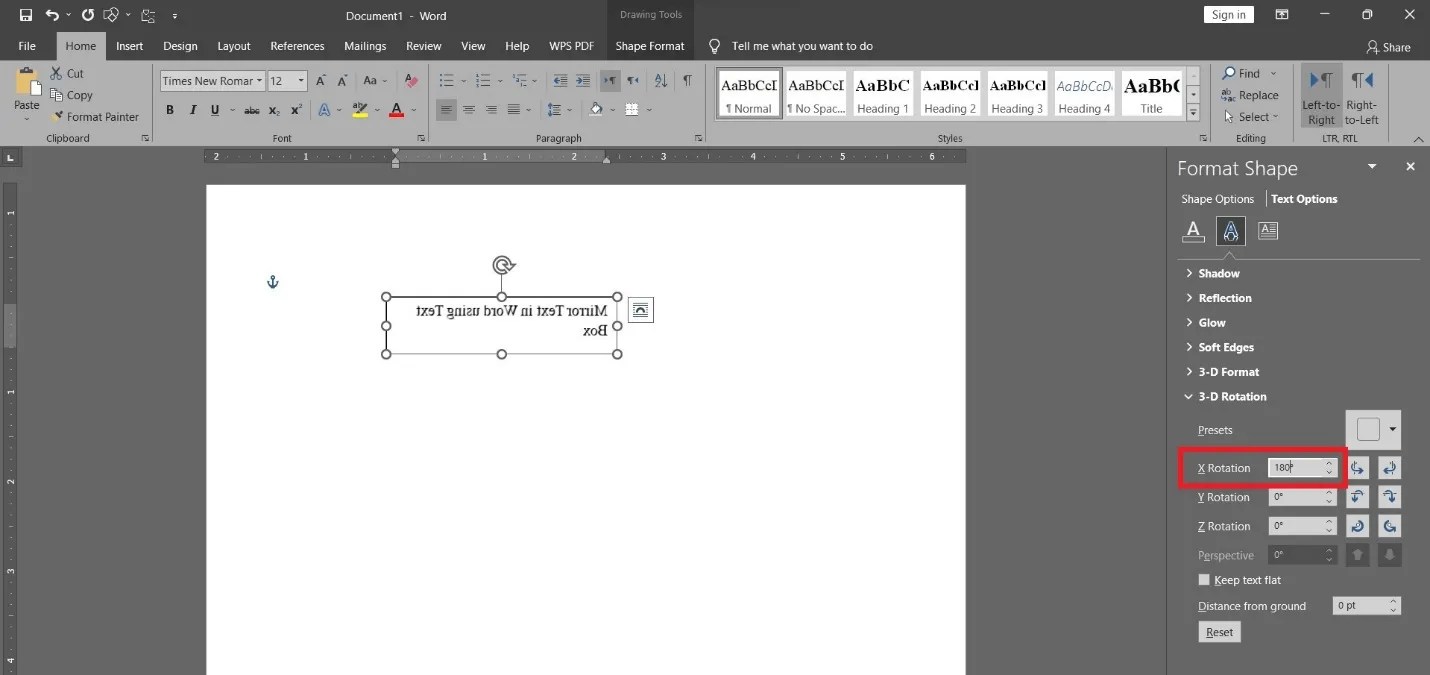Pick the red Font Color swatch

coord(397,110)
